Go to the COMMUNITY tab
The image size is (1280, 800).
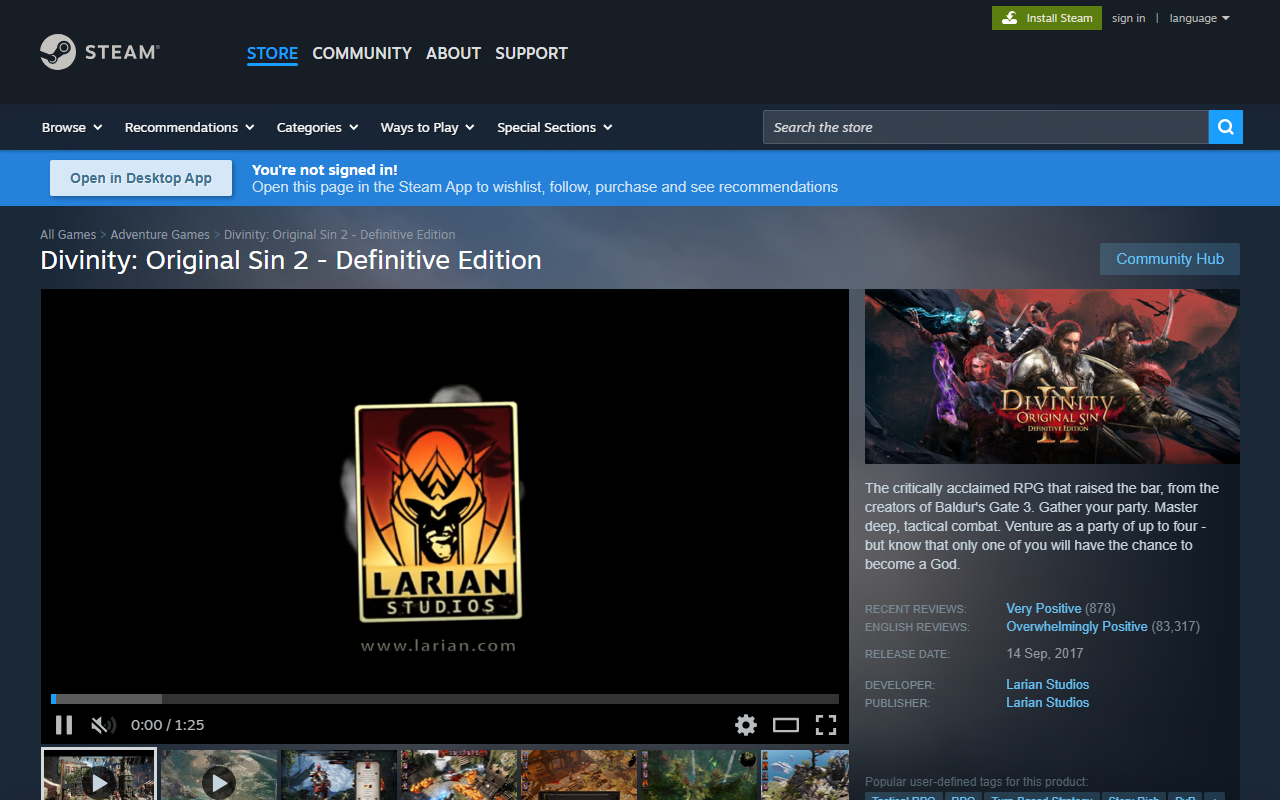click(x=362, y=53)
